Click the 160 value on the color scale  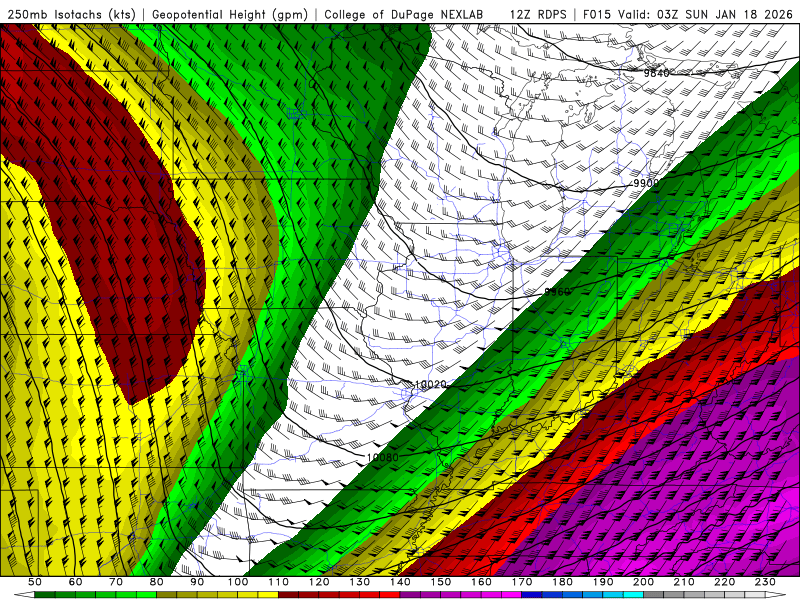coord(482,582)
